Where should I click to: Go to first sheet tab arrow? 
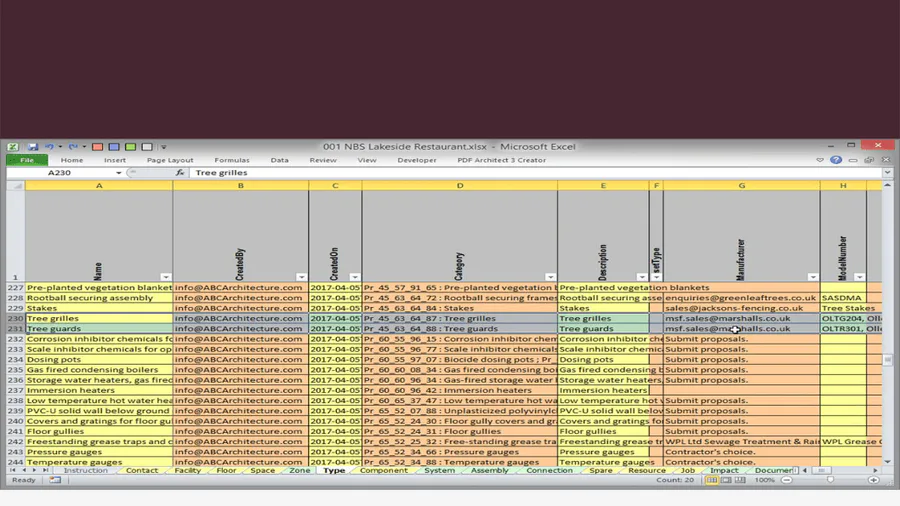[13, 470]
